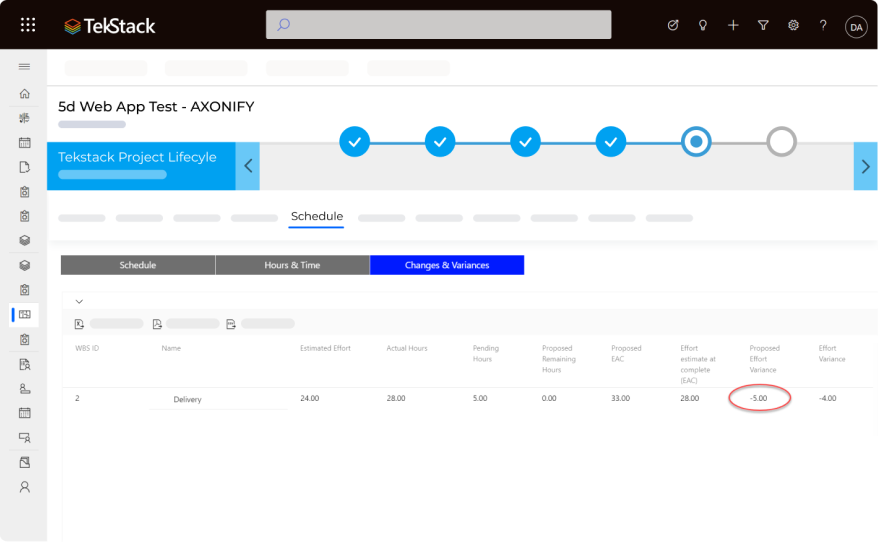Open the blank document sidebar icon
Image resolution: width=878 pixels, height=542 pixels.
click(x=25, y=167)
